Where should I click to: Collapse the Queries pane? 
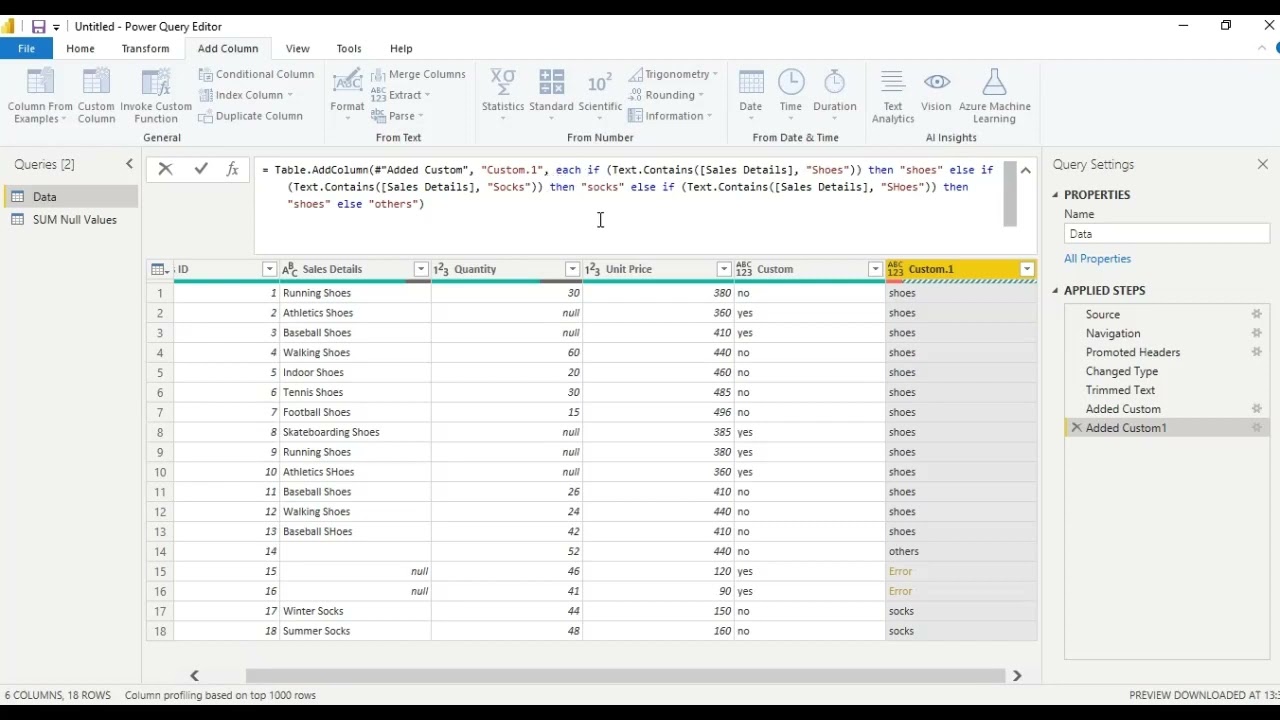coord(129,164)
